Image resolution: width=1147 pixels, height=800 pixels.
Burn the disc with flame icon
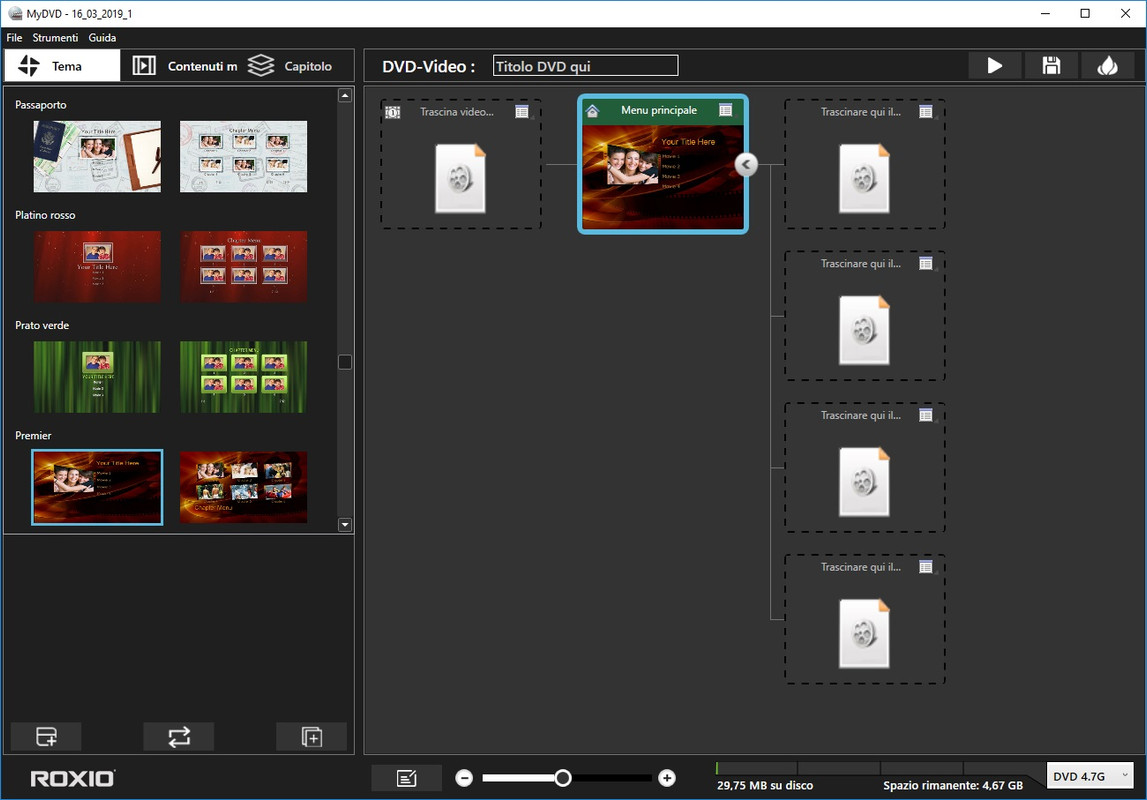(x=1107, y=66)
